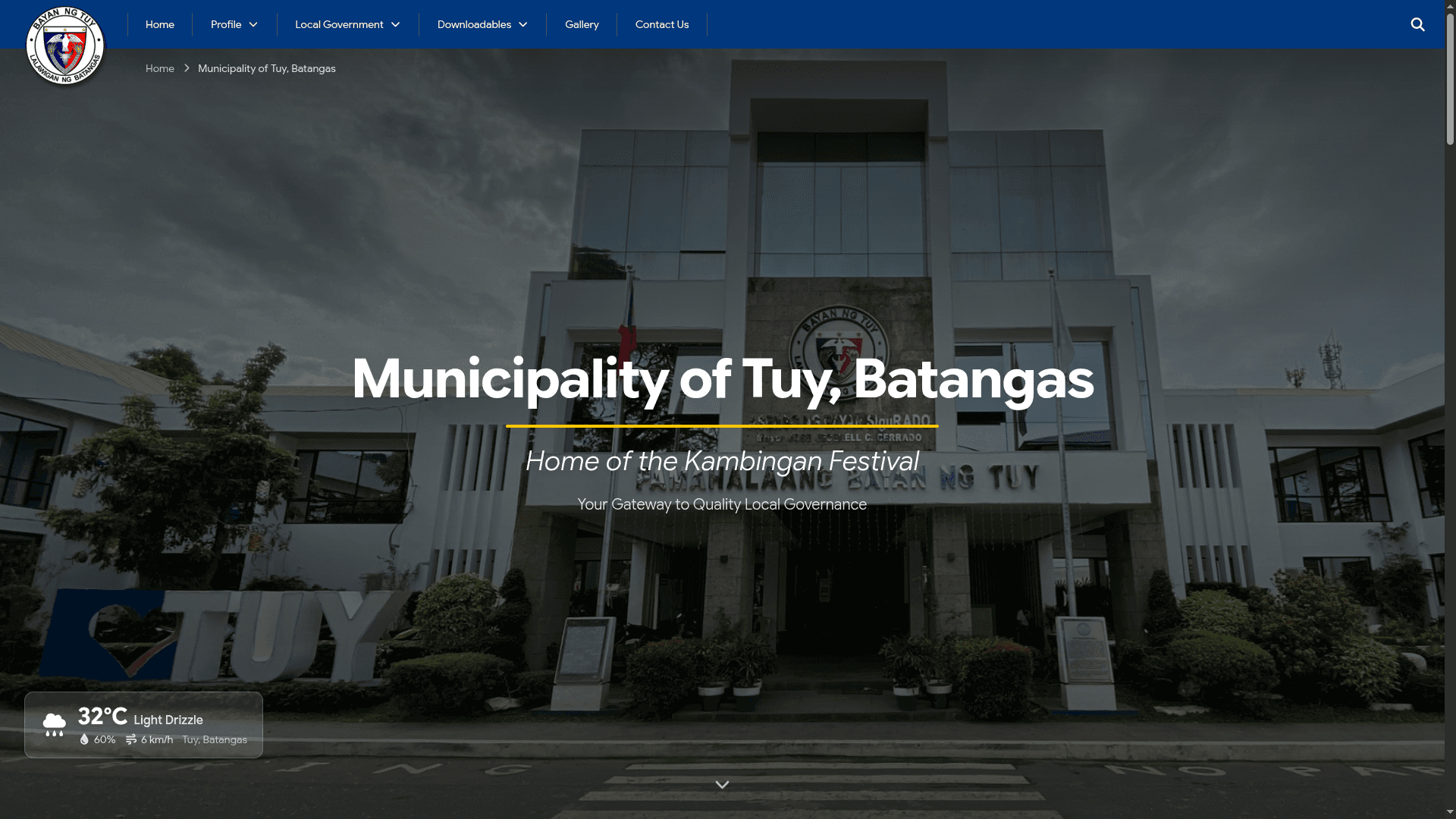Open the Profile menu item

click(226, 24)
